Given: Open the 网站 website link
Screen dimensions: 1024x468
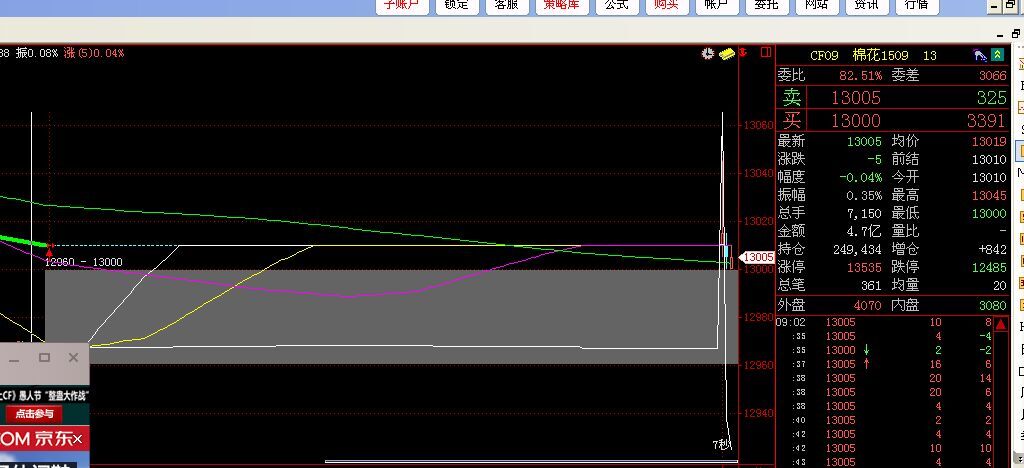Looking at the screenshot, I should click(816, 5).
